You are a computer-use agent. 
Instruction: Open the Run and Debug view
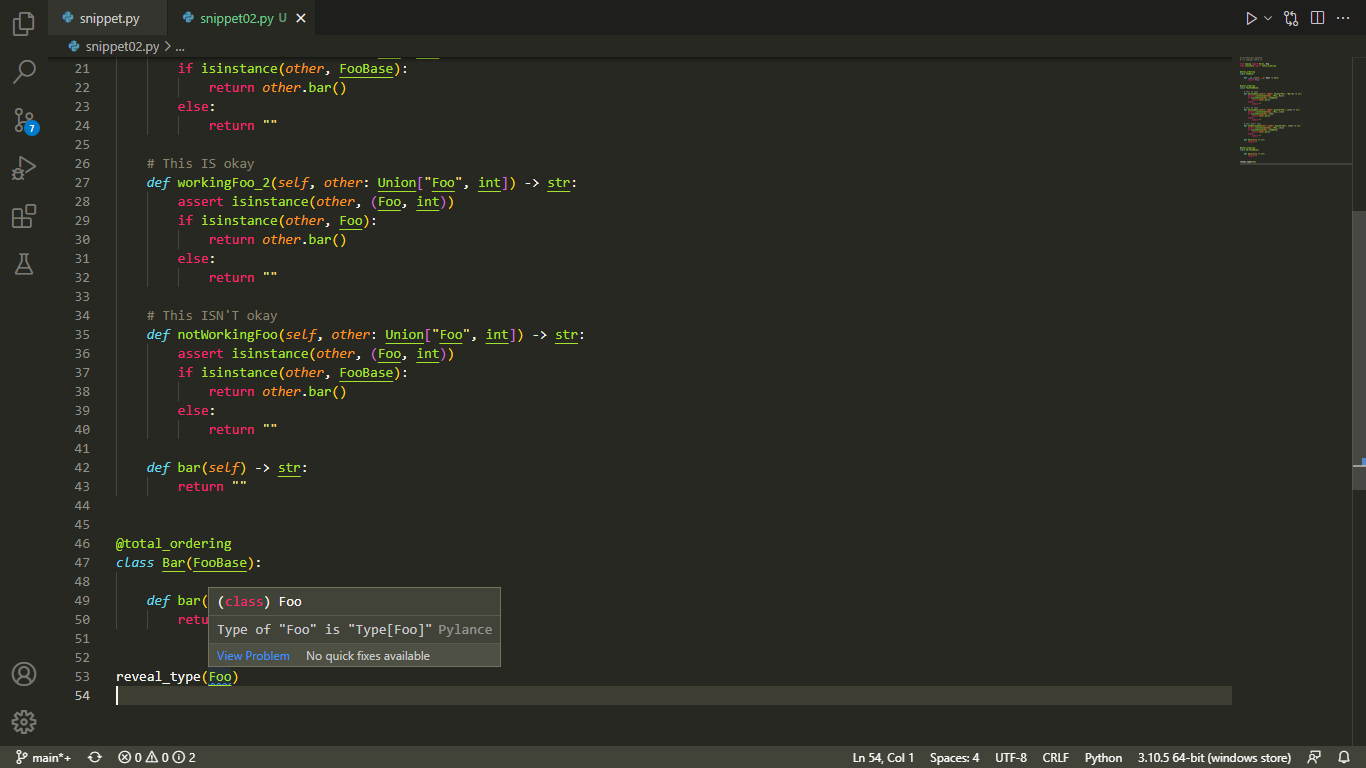pyautogui.click(x=23, y=167)
